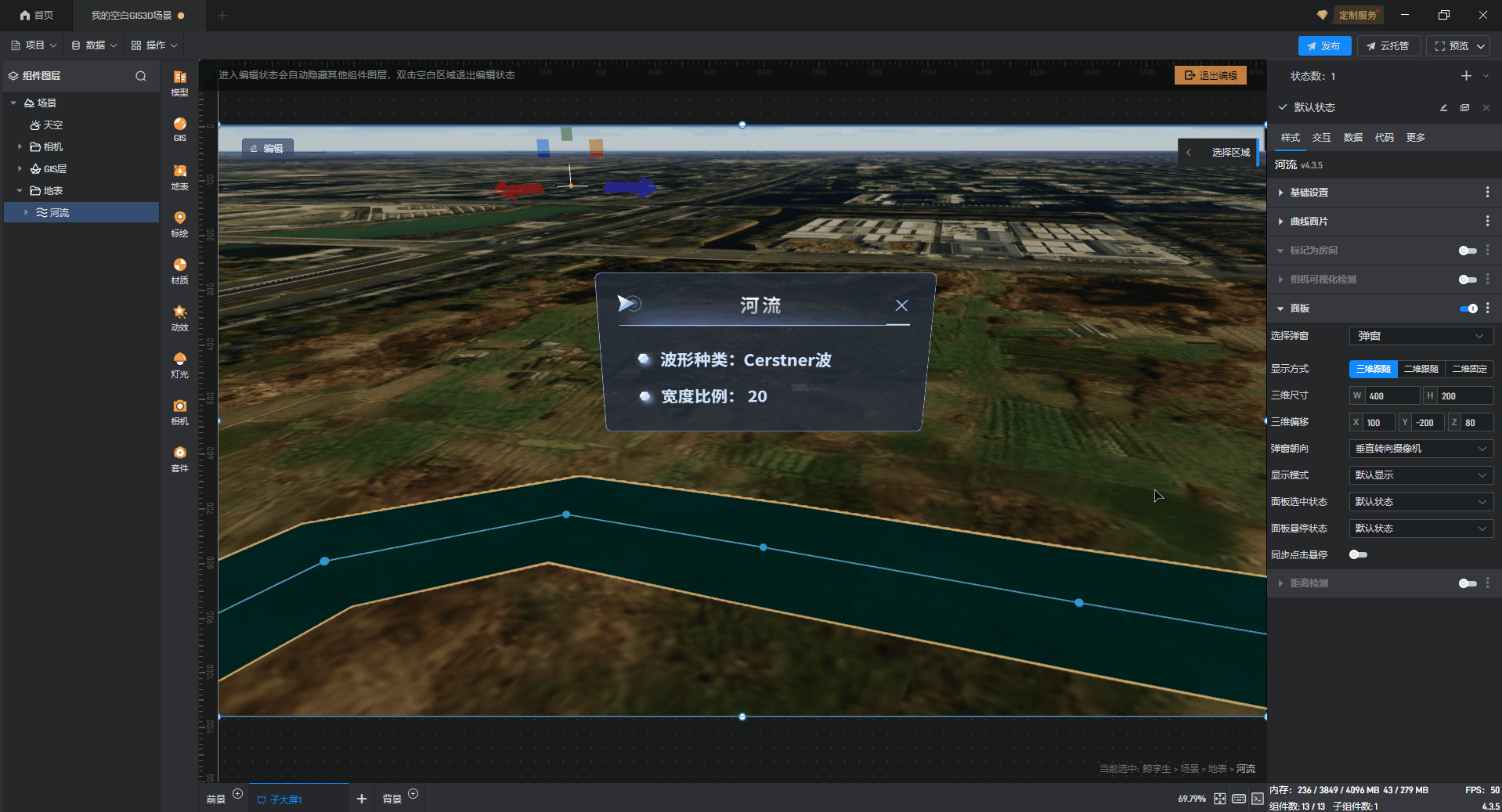Expand the GIS层 tree node
Viewport: 1502px width, 812px height.
tap(20, 168)
